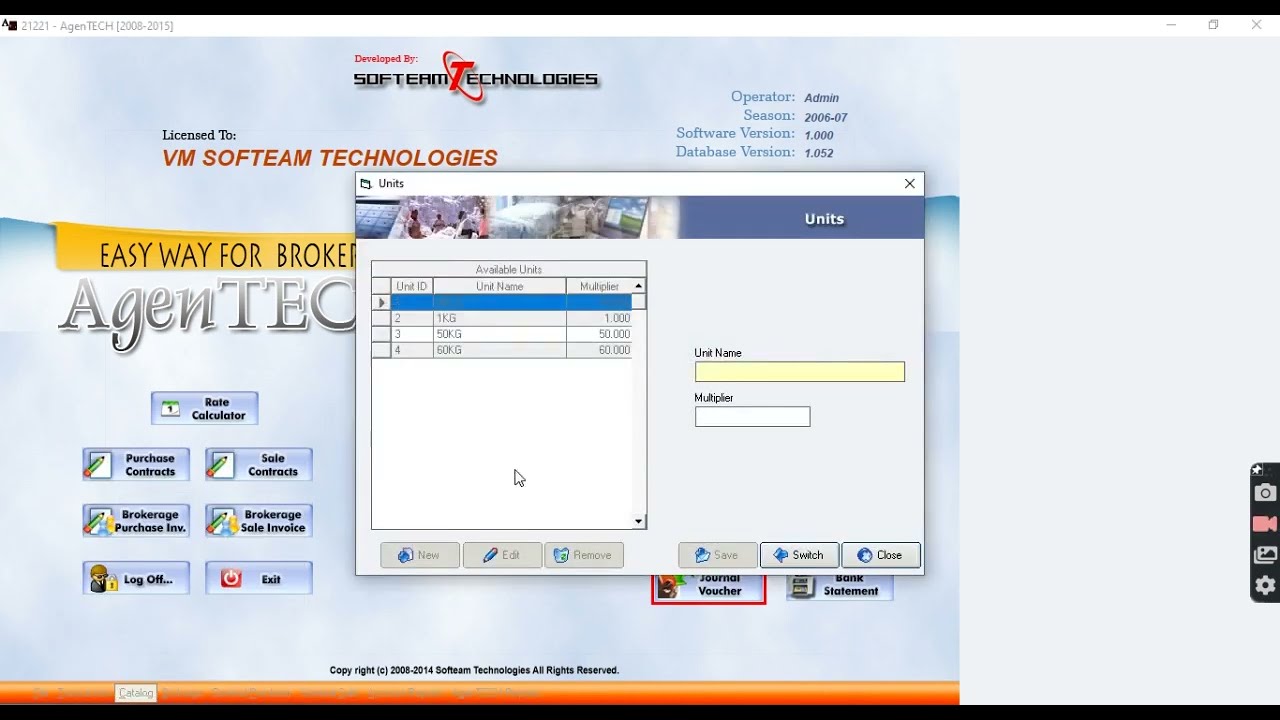Click the Log Off button

(136, 578)
